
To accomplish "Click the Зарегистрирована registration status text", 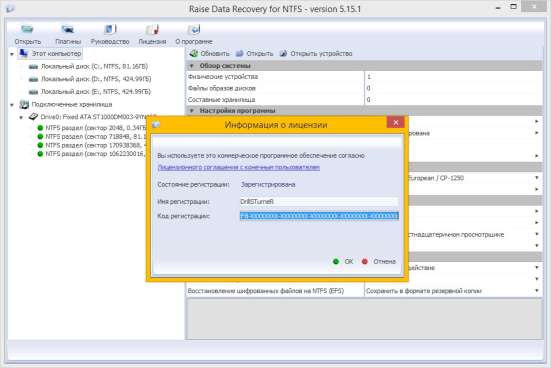I will pos(268,185).
